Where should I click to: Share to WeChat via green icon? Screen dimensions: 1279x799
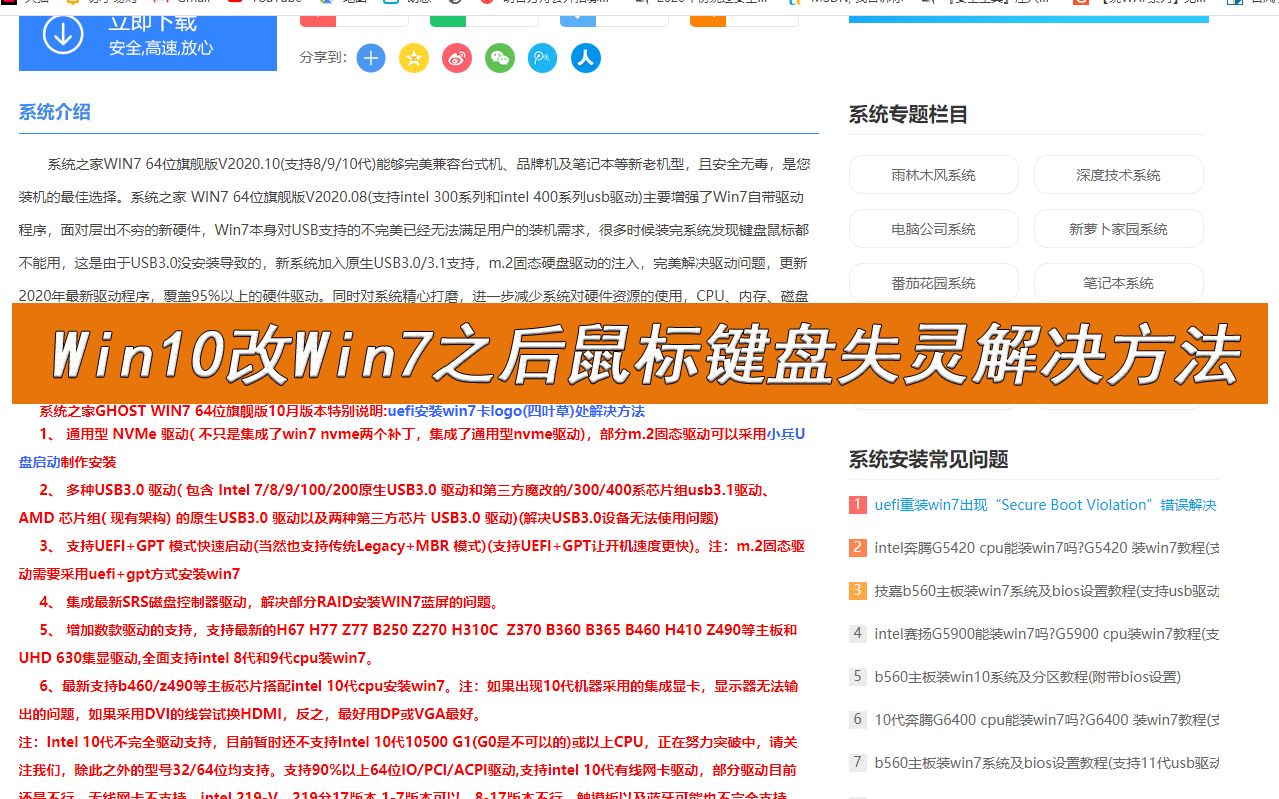tap(500, 58)
